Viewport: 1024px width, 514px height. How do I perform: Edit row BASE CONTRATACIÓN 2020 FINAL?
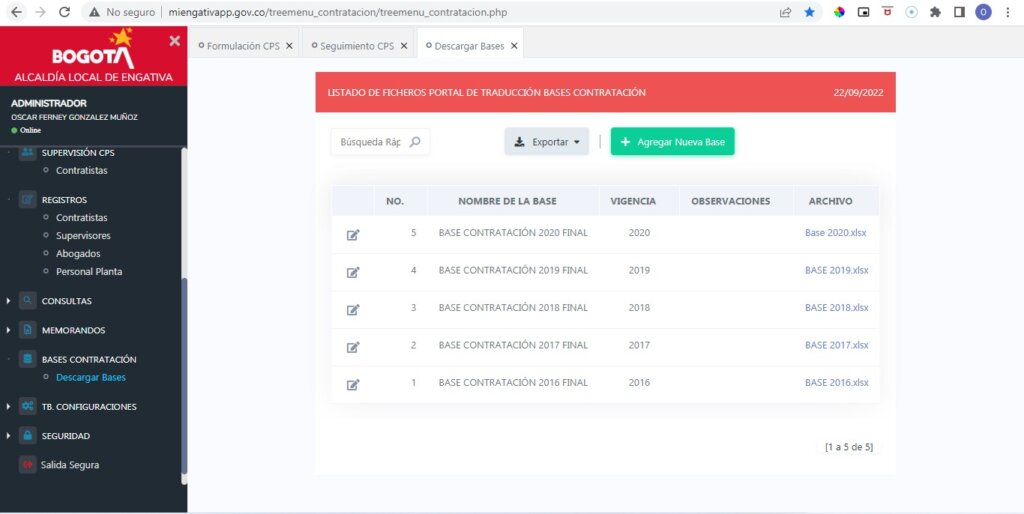click(x=353, y=234)
